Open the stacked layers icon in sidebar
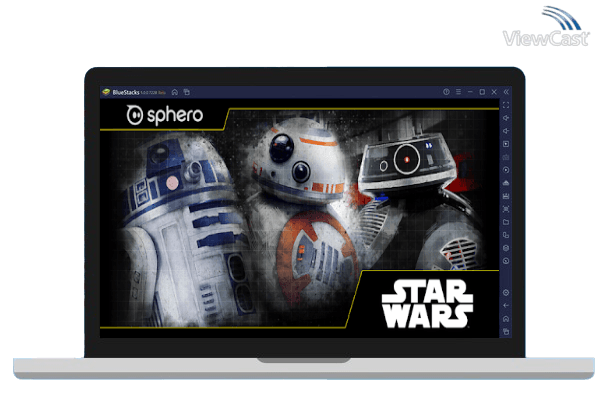Screen dimensions: 602x414 [x=506, y=248]
